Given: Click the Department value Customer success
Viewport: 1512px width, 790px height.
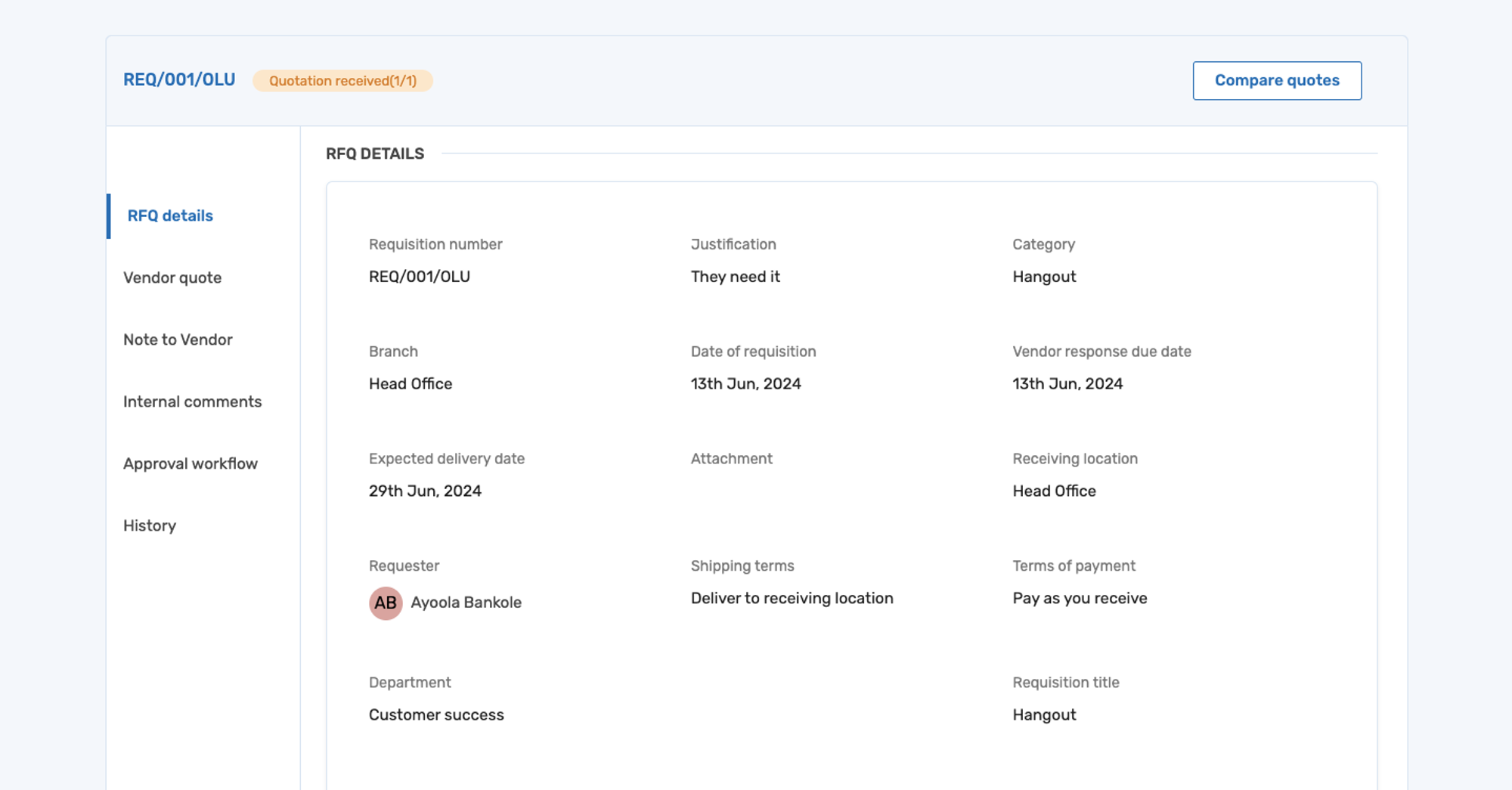Looking at the screenshot, I should pyautogui.click(x=436, y=714).
